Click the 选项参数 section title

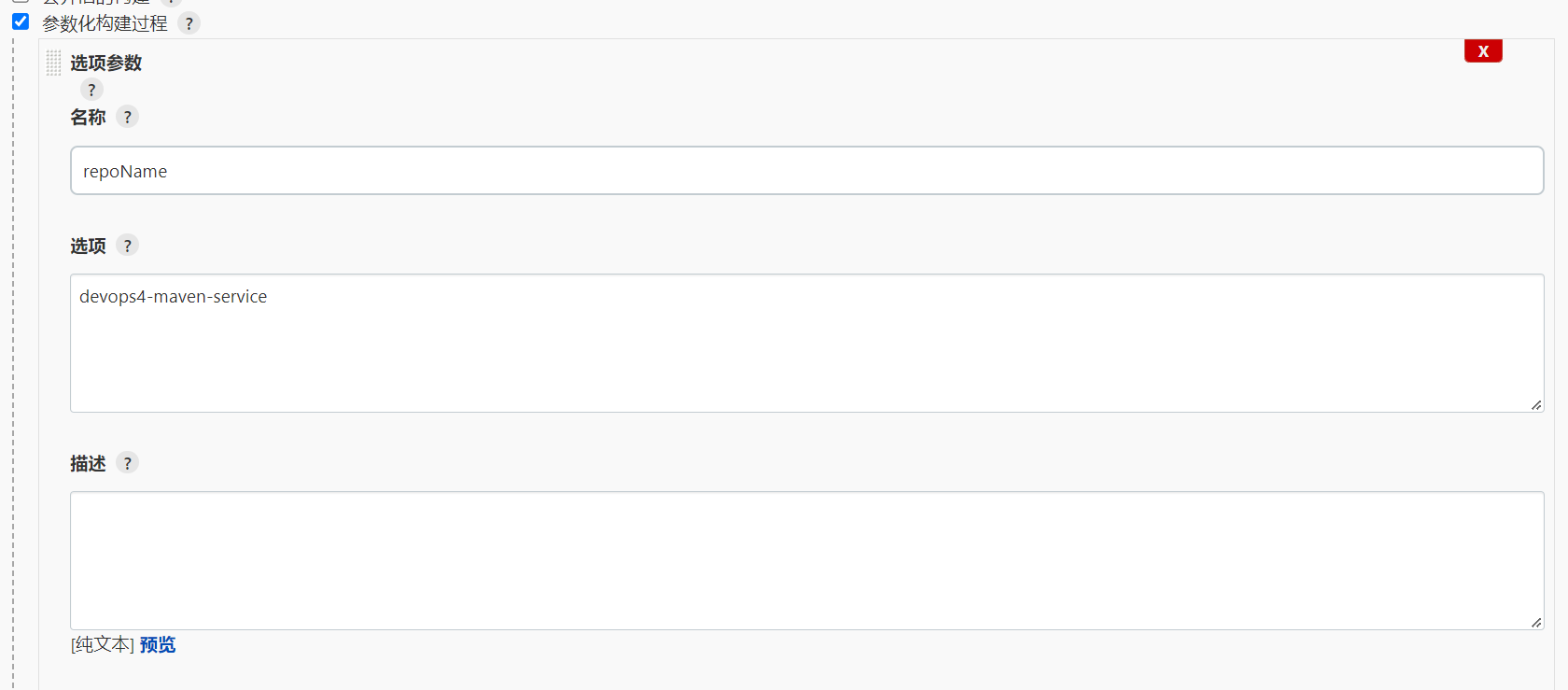pyautogui.click(x=106, y=63)
